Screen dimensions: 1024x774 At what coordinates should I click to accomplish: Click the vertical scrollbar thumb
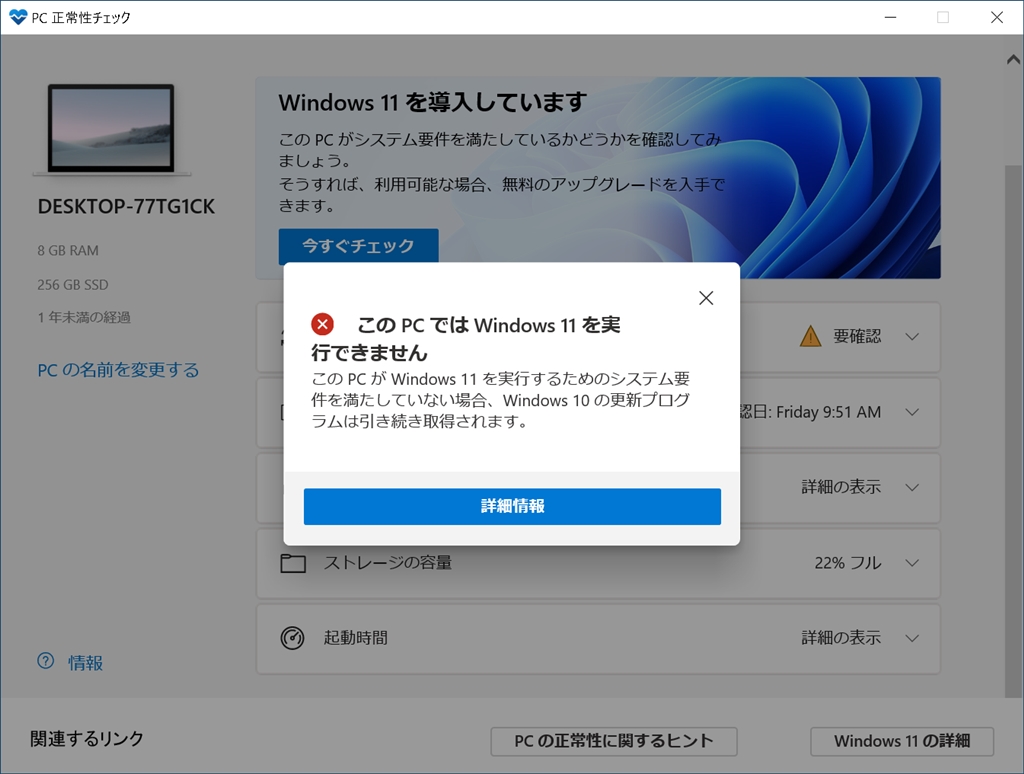click(x=1014, y=431)
